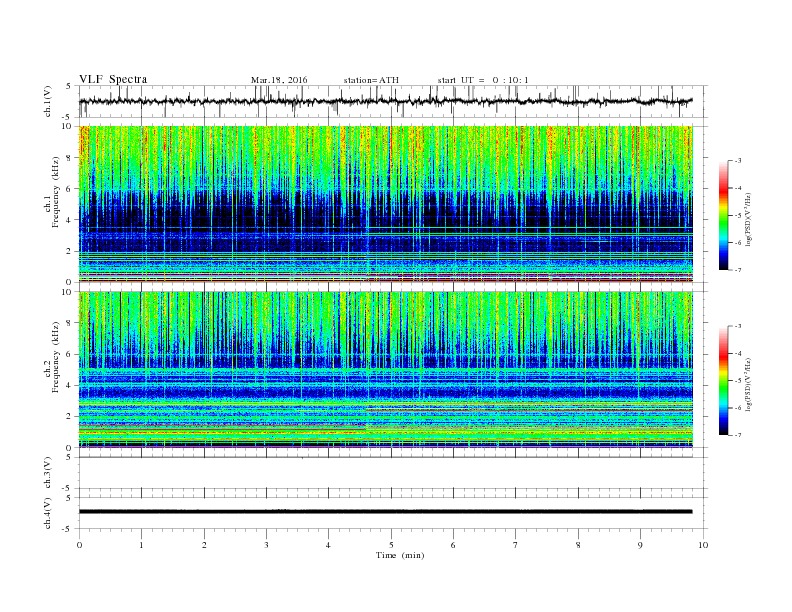The width and height of the screenshot is (792, 612).
Task: Click time axis tick label "6"
Action: [453, 545]
